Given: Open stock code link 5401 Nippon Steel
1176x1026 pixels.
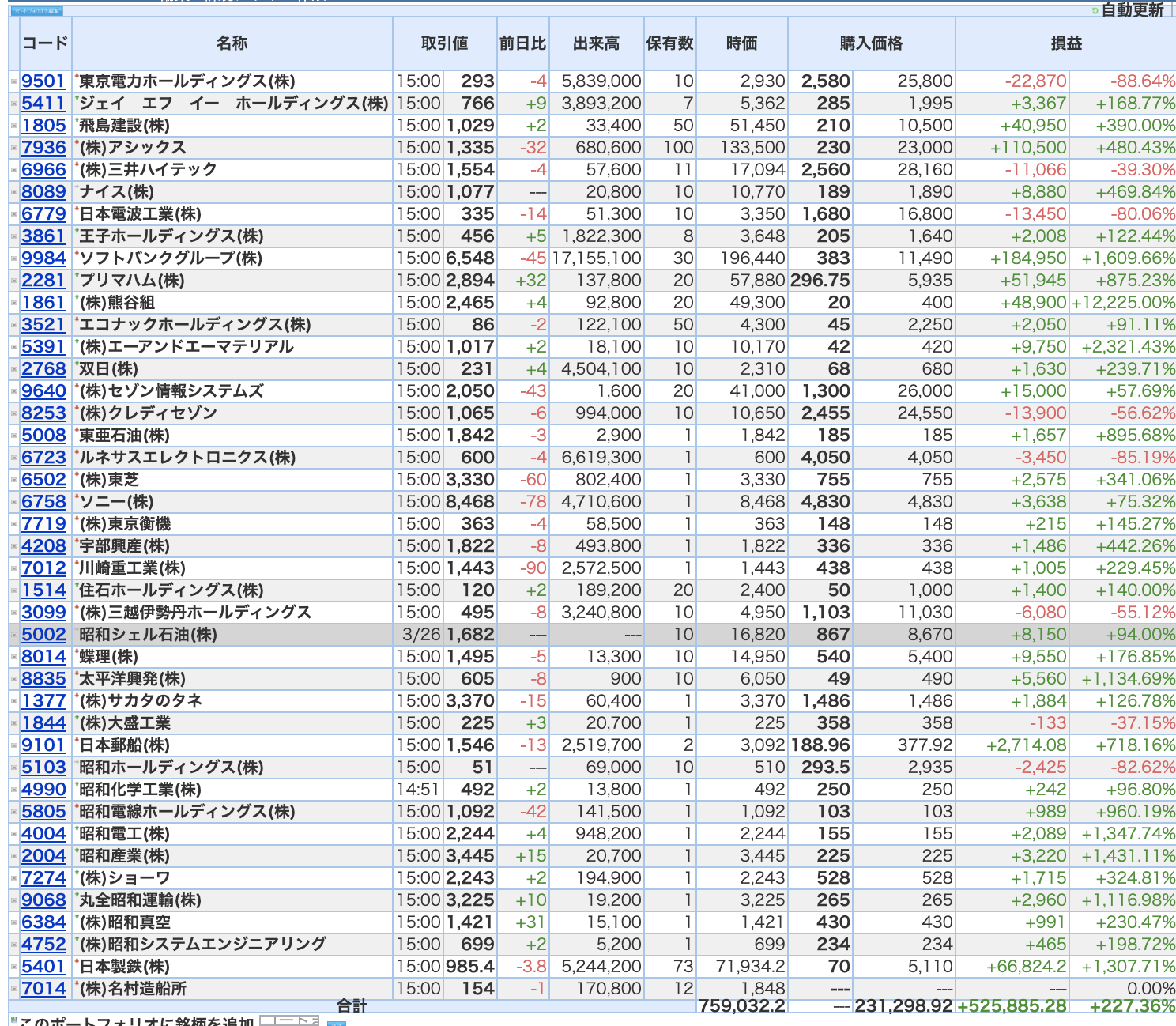Looking at the screenshot, I should click(x=43, y=967).
